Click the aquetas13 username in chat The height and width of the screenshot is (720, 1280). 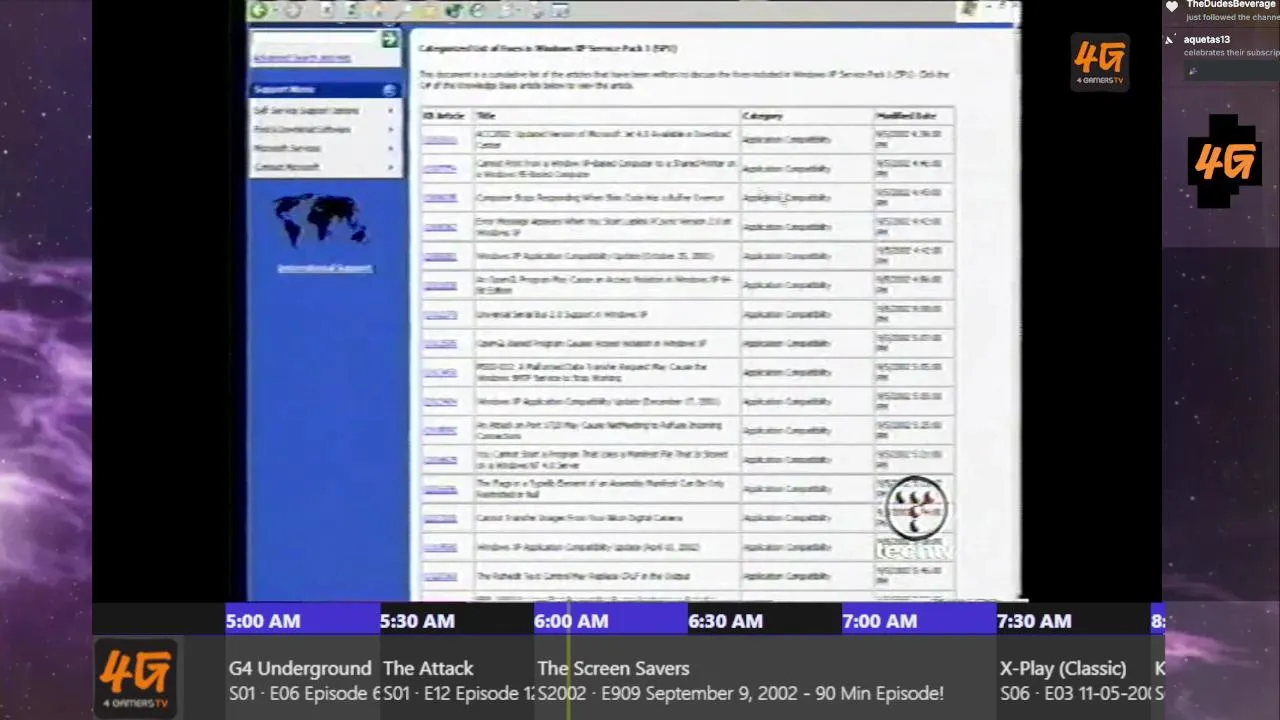click(1207, 40)
